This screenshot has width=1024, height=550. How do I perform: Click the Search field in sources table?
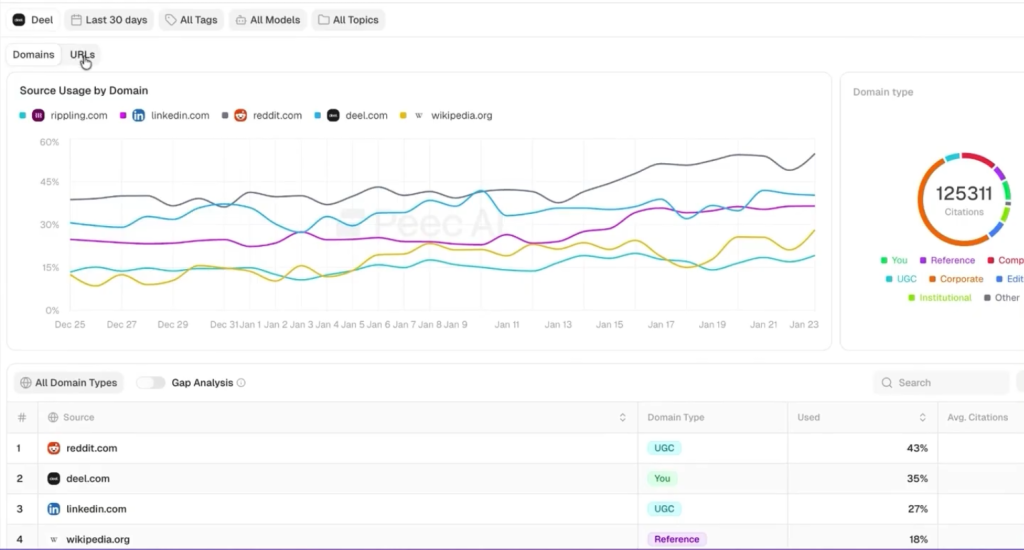[941, 383]
